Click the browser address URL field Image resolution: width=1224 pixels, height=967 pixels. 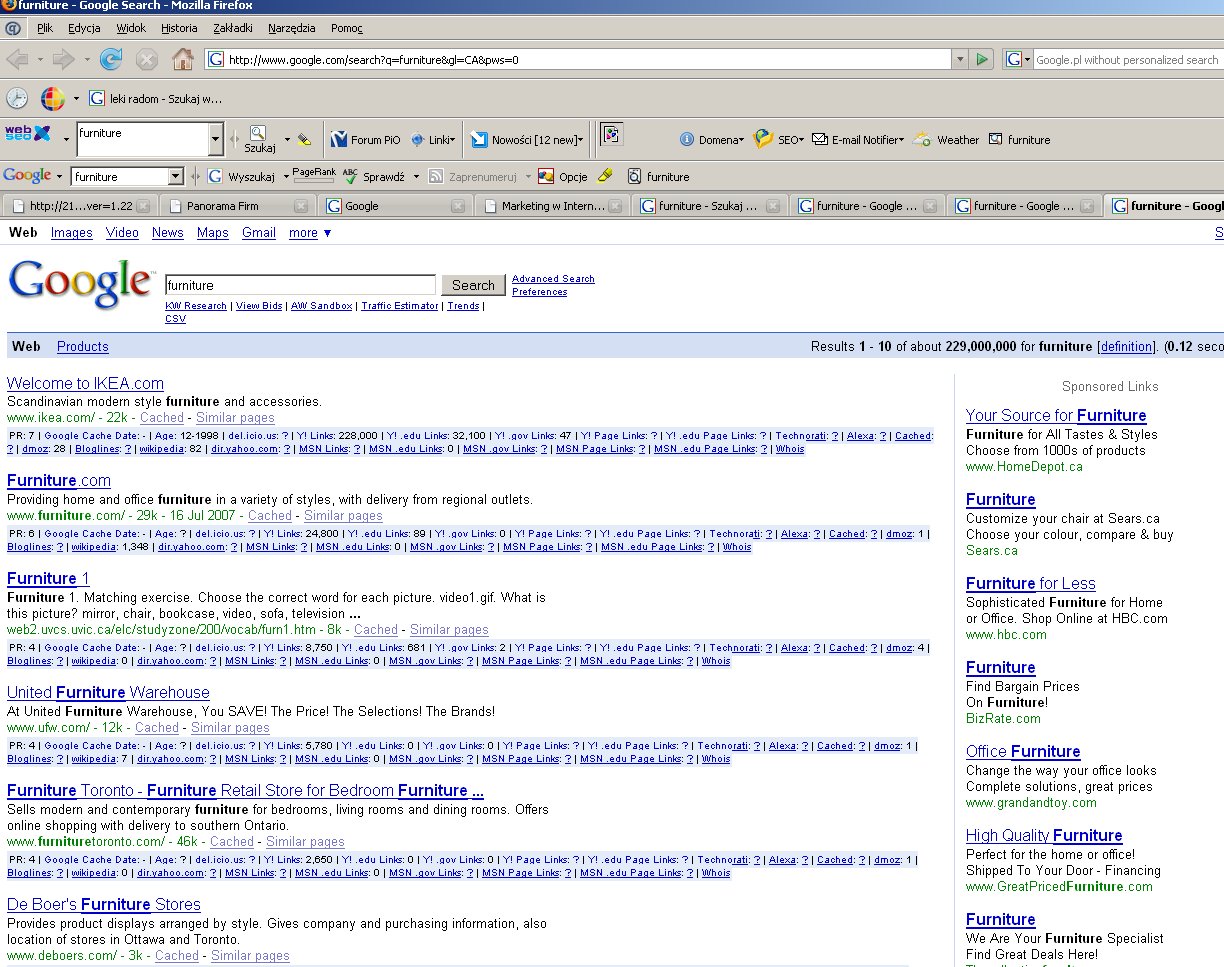click(x=578, y=60)
